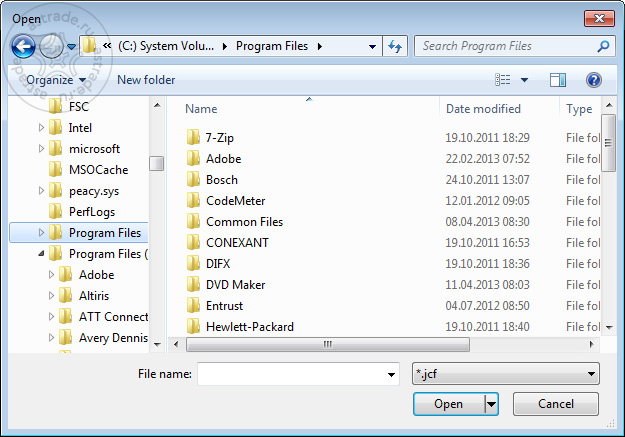The height and width of the screenshot is (437, 625).
Task: Sort by the Date modified column
Action: point(483,109)
